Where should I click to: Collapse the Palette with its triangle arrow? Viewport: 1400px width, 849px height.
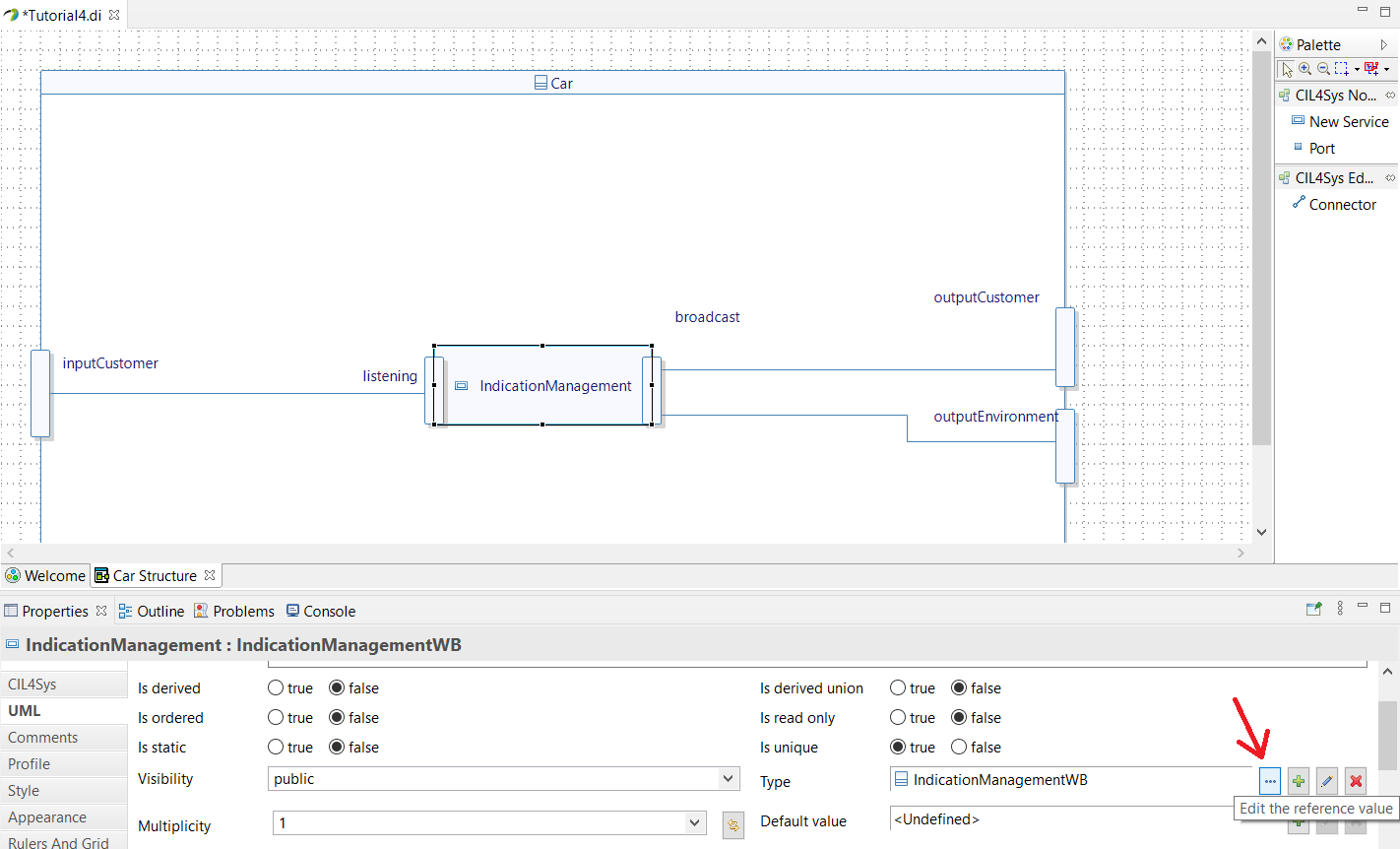click(1383, 45)
